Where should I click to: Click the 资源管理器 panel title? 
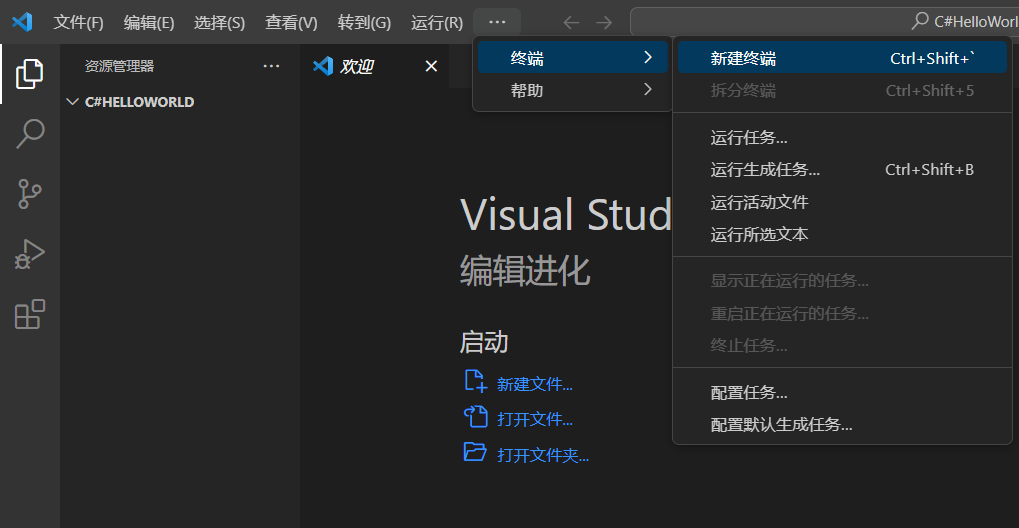pyautogui.click(x=120, y=66)
